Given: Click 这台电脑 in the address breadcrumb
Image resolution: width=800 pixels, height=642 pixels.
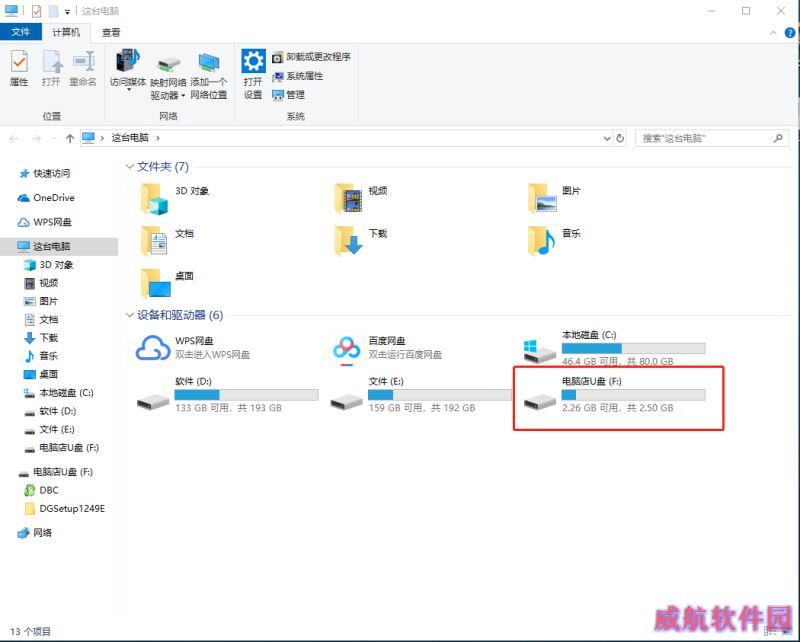Looking at the screenshot, I should click(130, 138).
